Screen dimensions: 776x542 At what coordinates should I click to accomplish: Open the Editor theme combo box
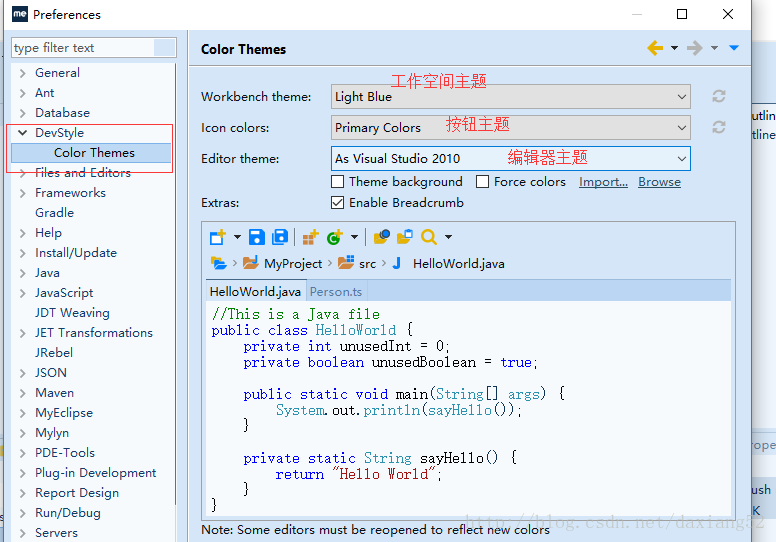pyautogui.click(x=511, y=159)
